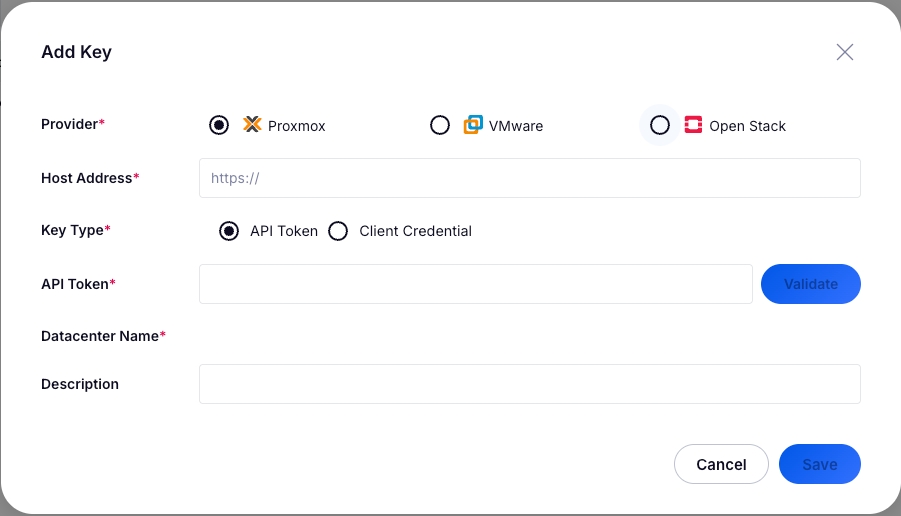Screen dimensions: 901x516
Task: Click the Proxmox logo icon
Action: click(x=252, y=125)
